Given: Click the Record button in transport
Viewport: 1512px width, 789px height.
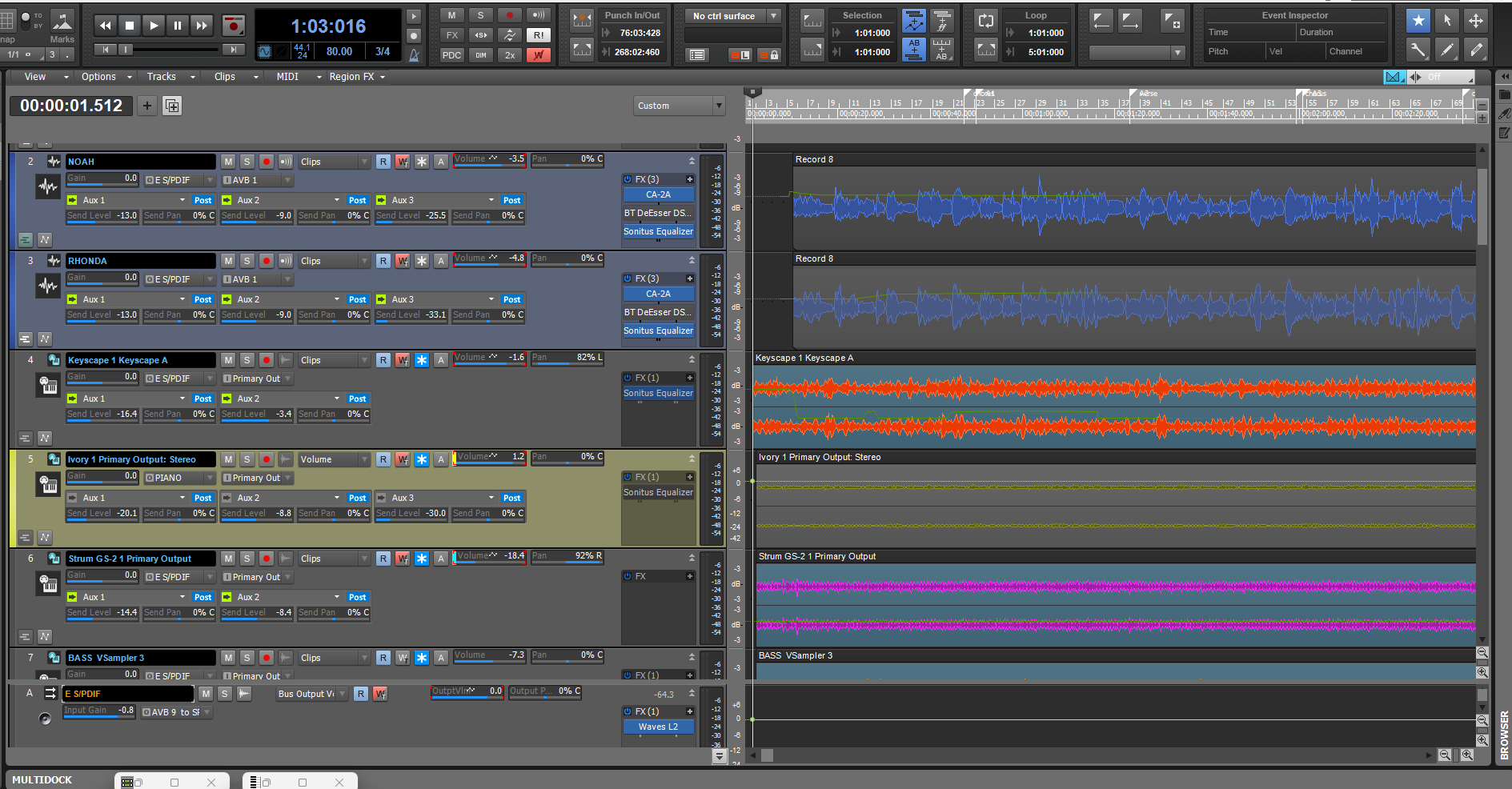Looking at the screenshot, I should pos(233,26).
